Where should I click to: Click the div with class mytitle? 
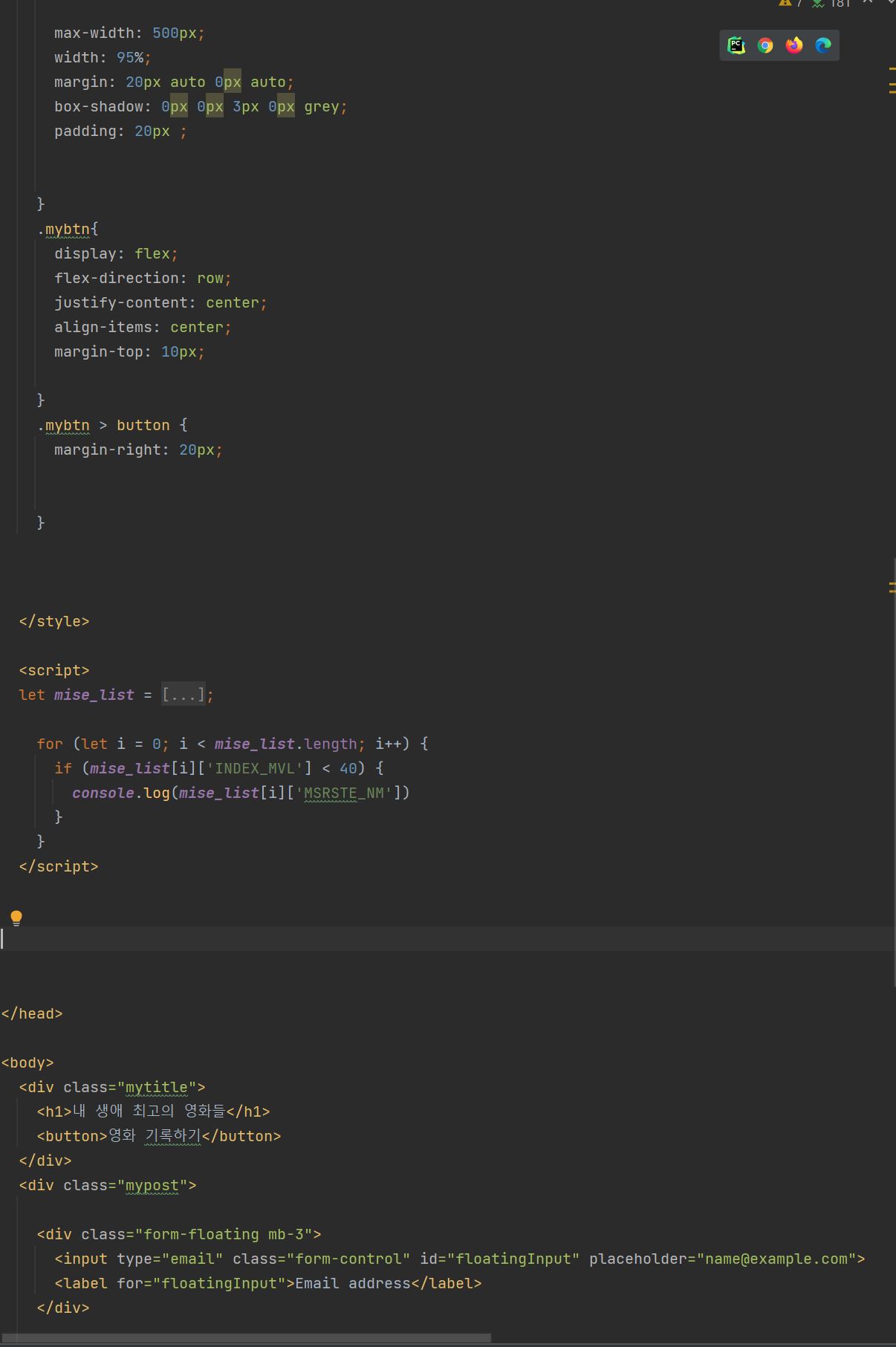pos(112,1087)
